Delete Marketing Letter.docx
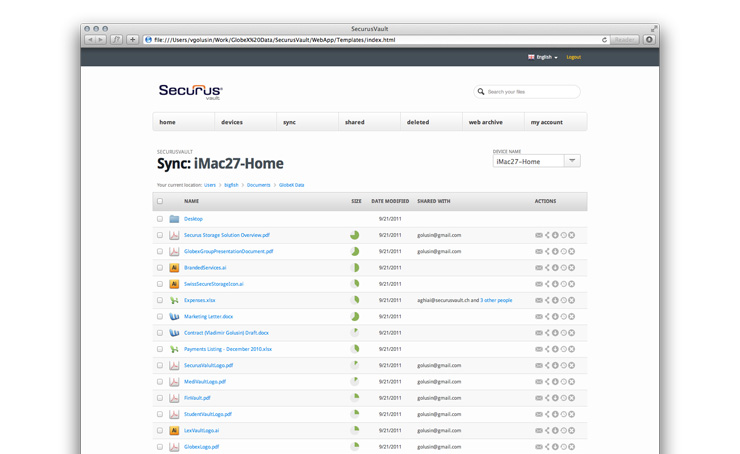Image resolution: width=740 pixels, height=454 pixels. coord(572,317)
